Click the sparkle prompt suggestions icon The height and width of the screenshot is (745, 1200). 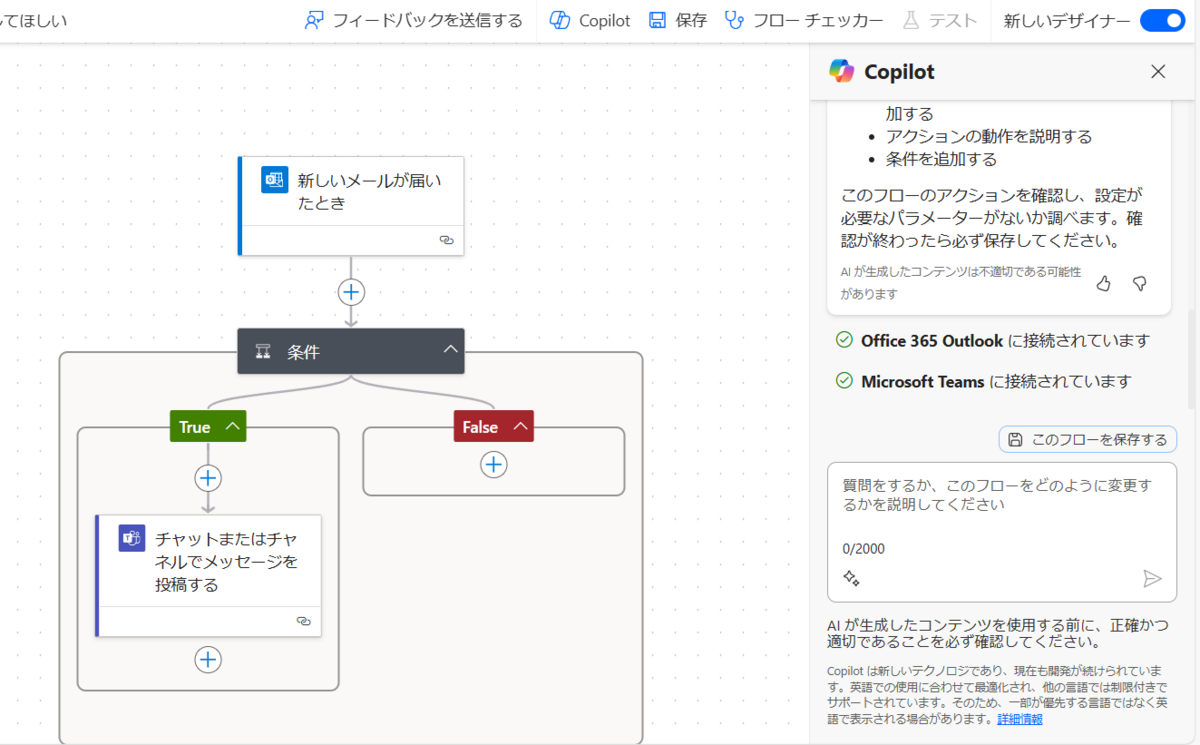tap(851, 578)
